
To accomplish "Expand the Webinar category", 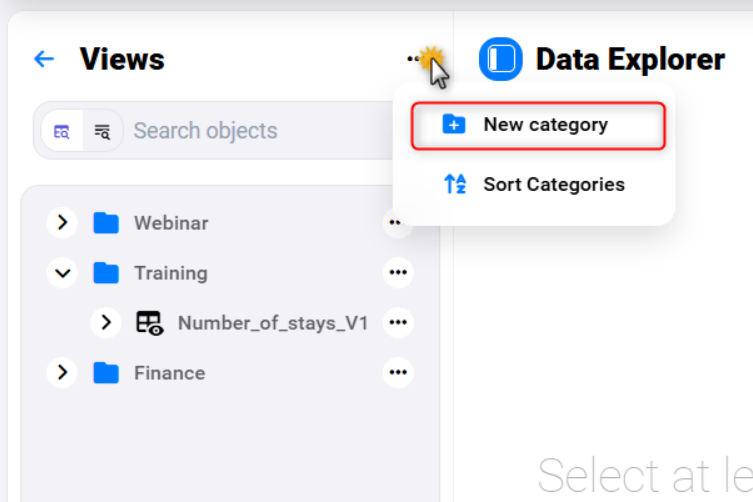I will coord(62,223).
